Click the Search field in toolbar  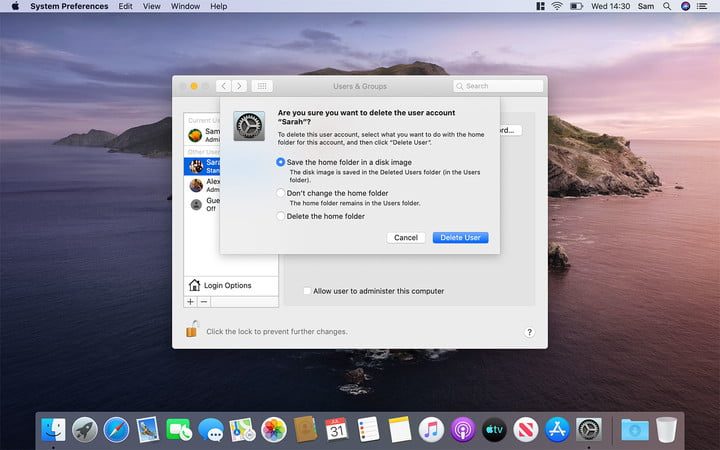[497, 87]
